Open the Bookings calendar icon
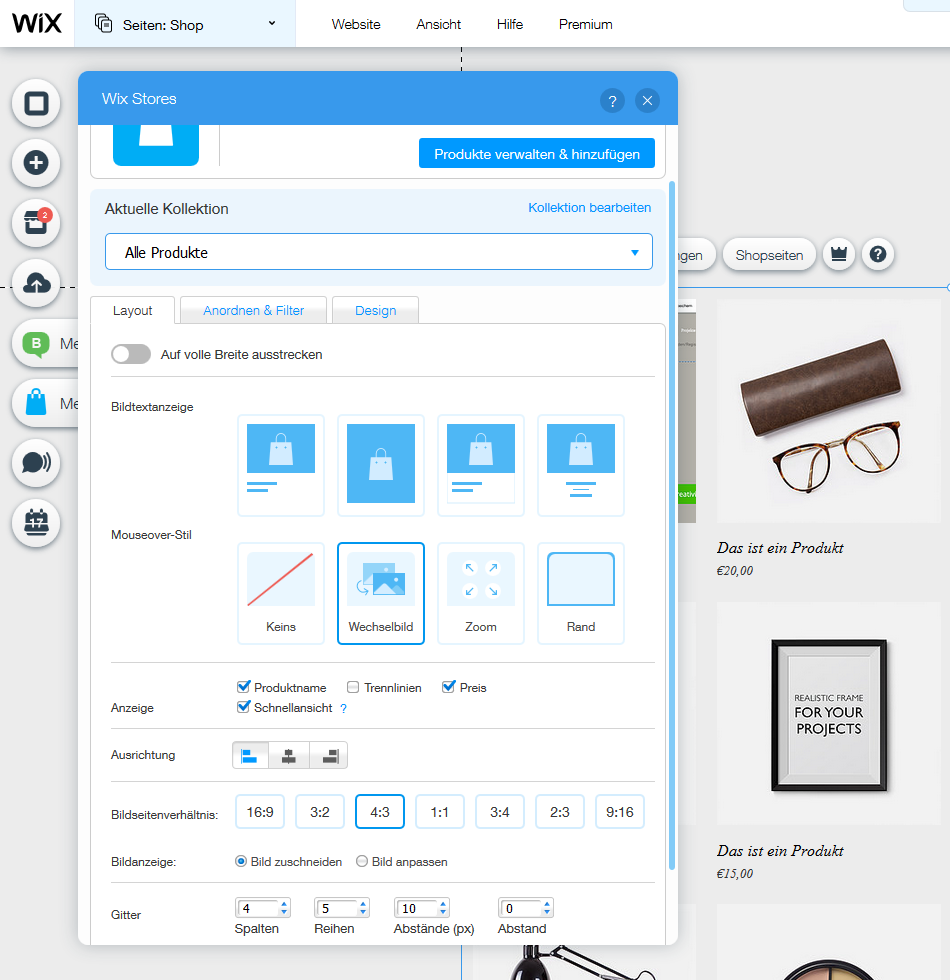 click(x=36, y=522)
